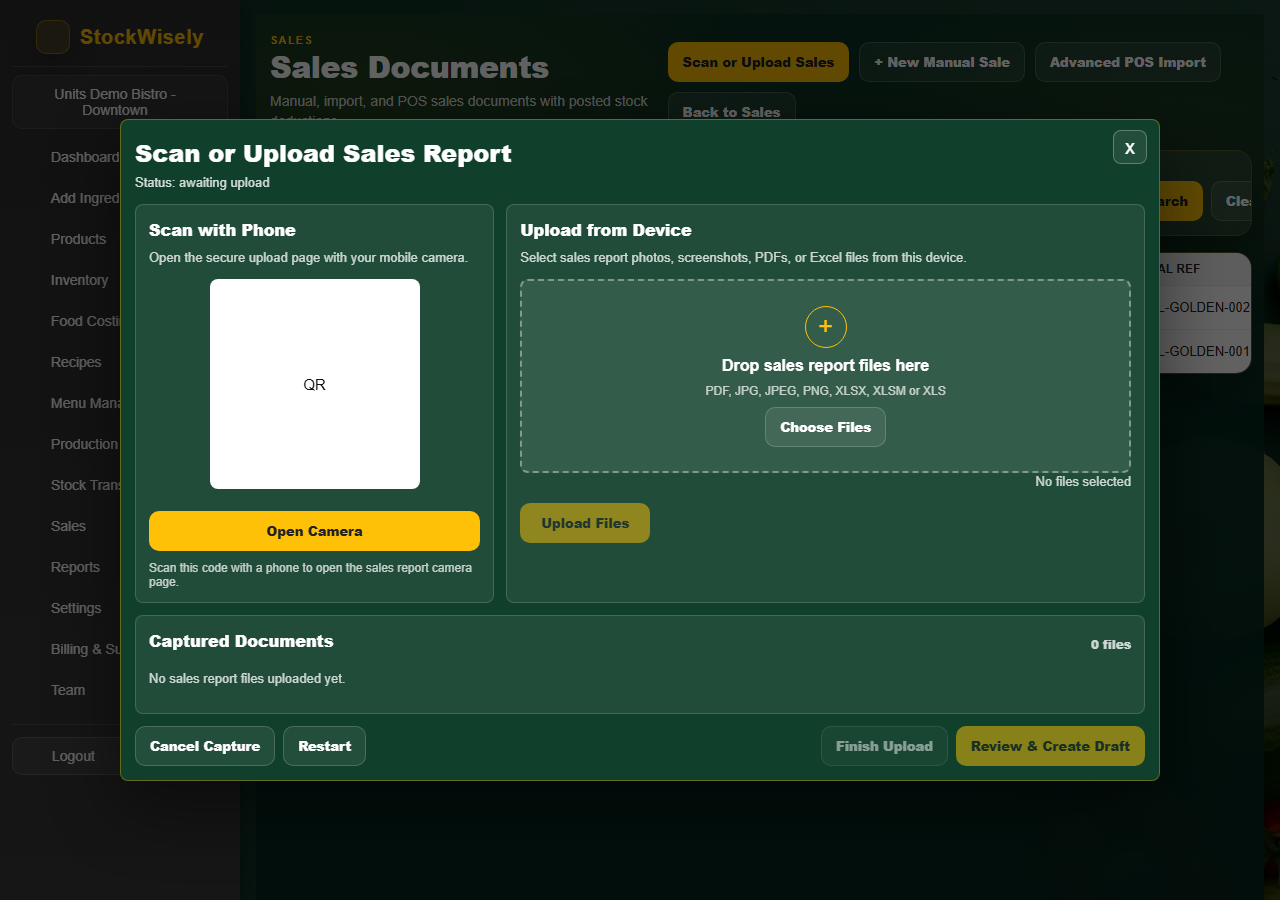Screen dimensions: 1280x900
Task: Click the Scan with Phone heading
Action: click(222, 230)
